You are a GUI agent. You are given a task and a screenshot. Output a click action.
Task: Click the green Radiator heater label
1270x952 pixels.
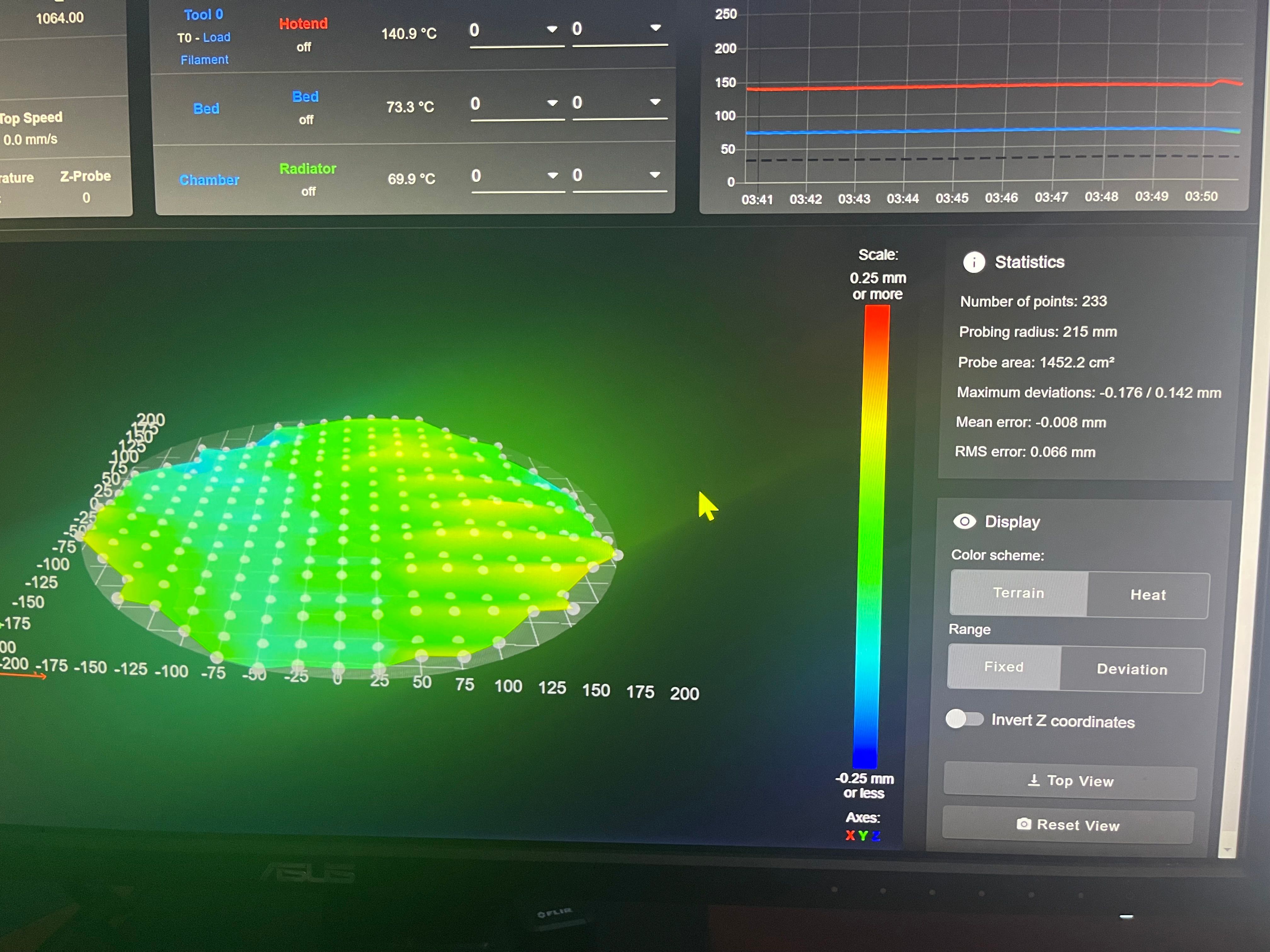tap(308, 169)
